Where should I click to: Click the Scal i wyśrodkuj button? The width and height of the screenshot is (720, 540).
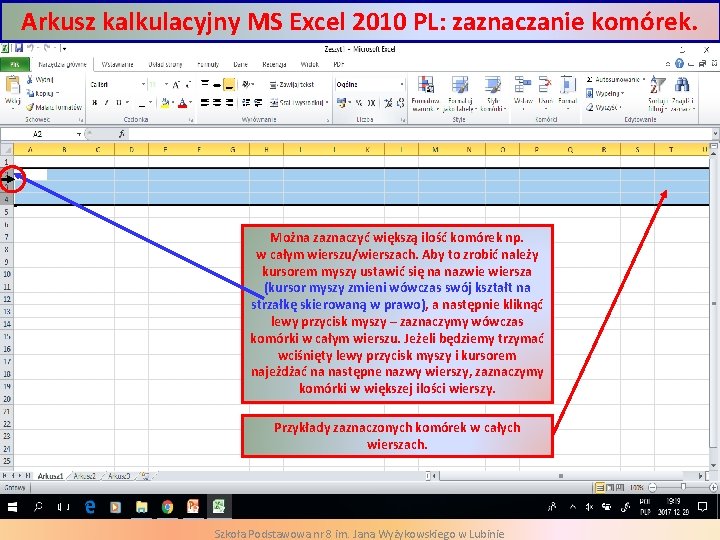(x=296, y=102)
